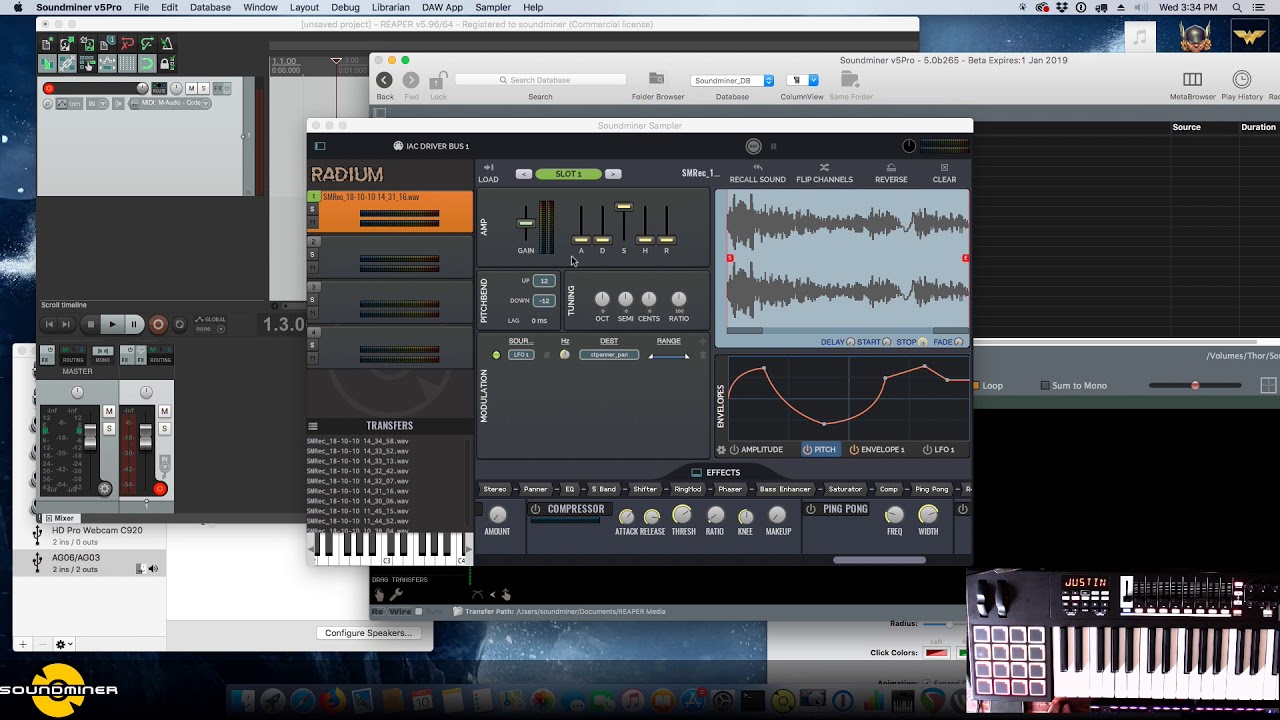Go to the previous slot with < arrow
The width and height of the screenshot is (1280, 720).
(523, 174)
